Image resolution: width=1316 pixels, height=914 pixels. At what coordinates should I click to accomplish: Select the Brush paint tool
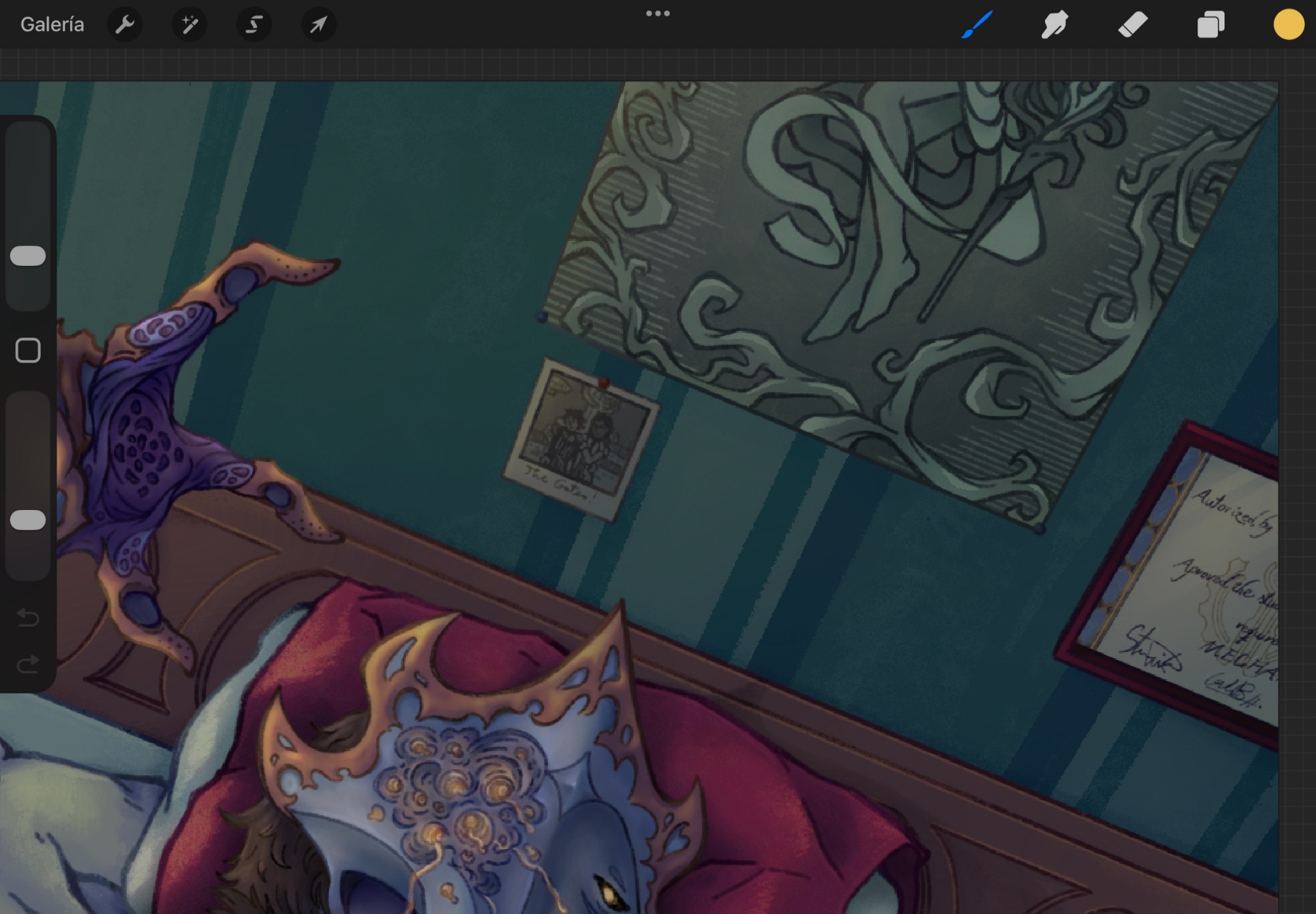pos(977,25)
